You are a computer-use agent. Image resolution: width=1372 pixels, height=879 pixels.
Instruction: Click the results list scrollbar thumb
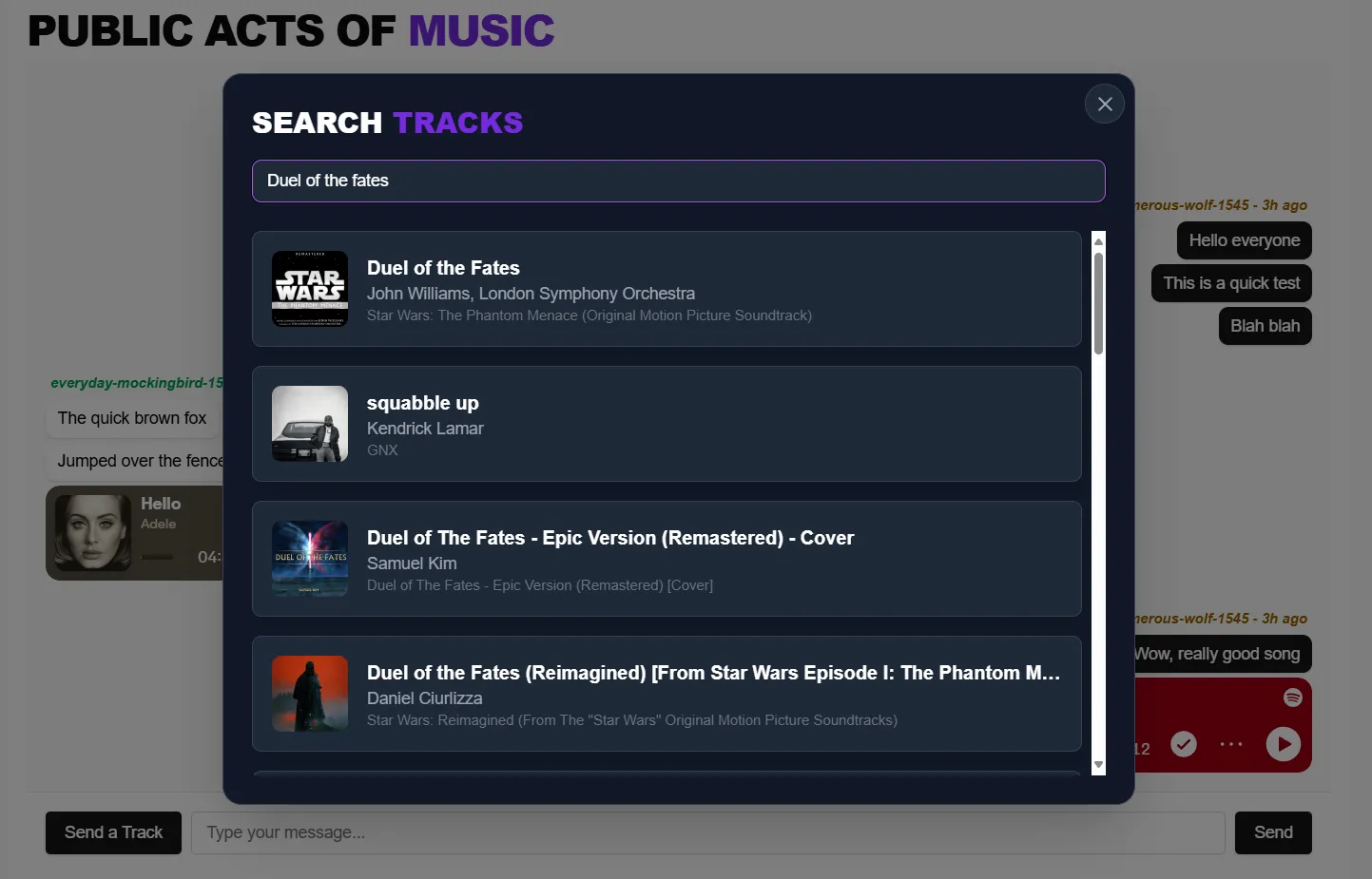coord(1098,302)
